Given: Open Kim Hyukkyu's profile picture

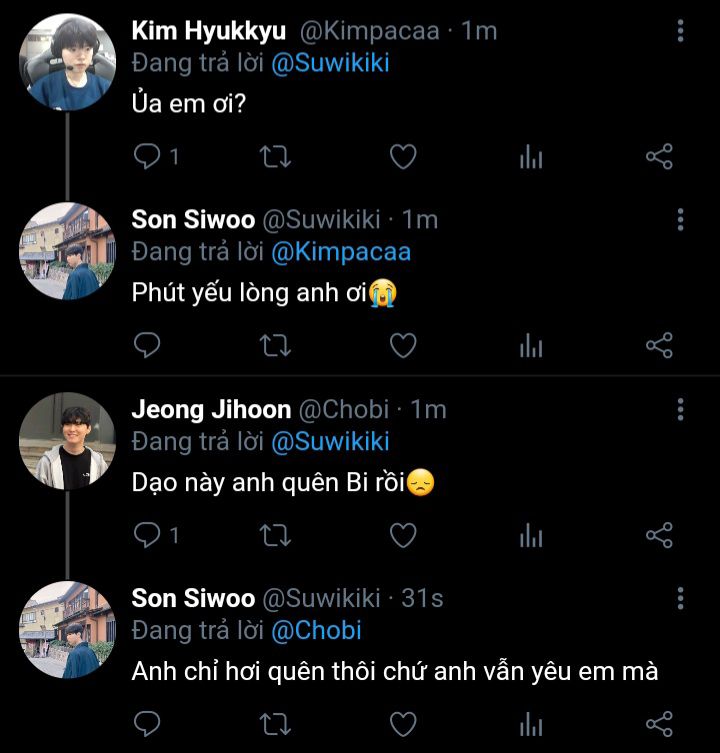Looking at the screenshot, I should [68, 62].
